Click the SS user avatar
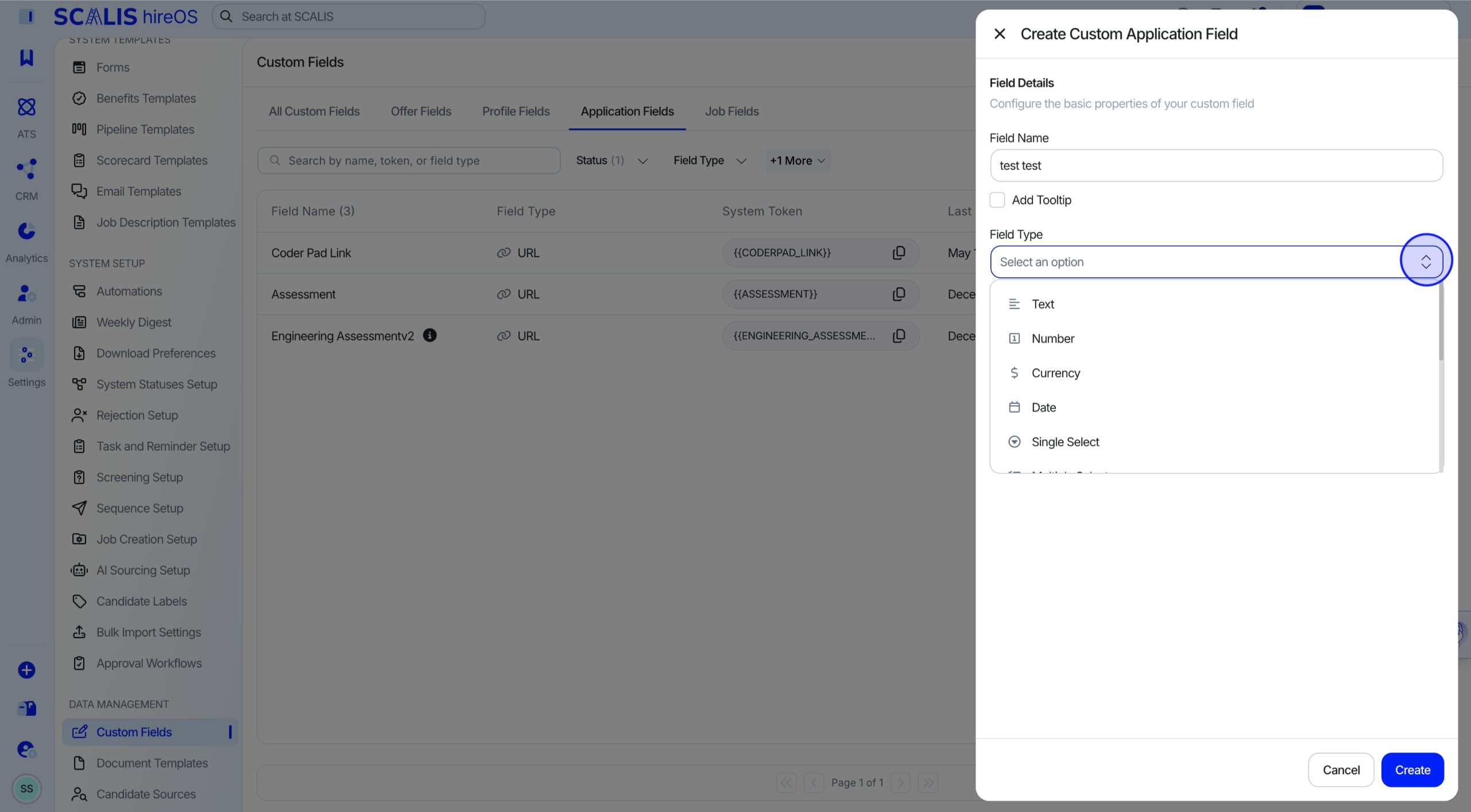The image size is (1471, 812). pos(26,788)
